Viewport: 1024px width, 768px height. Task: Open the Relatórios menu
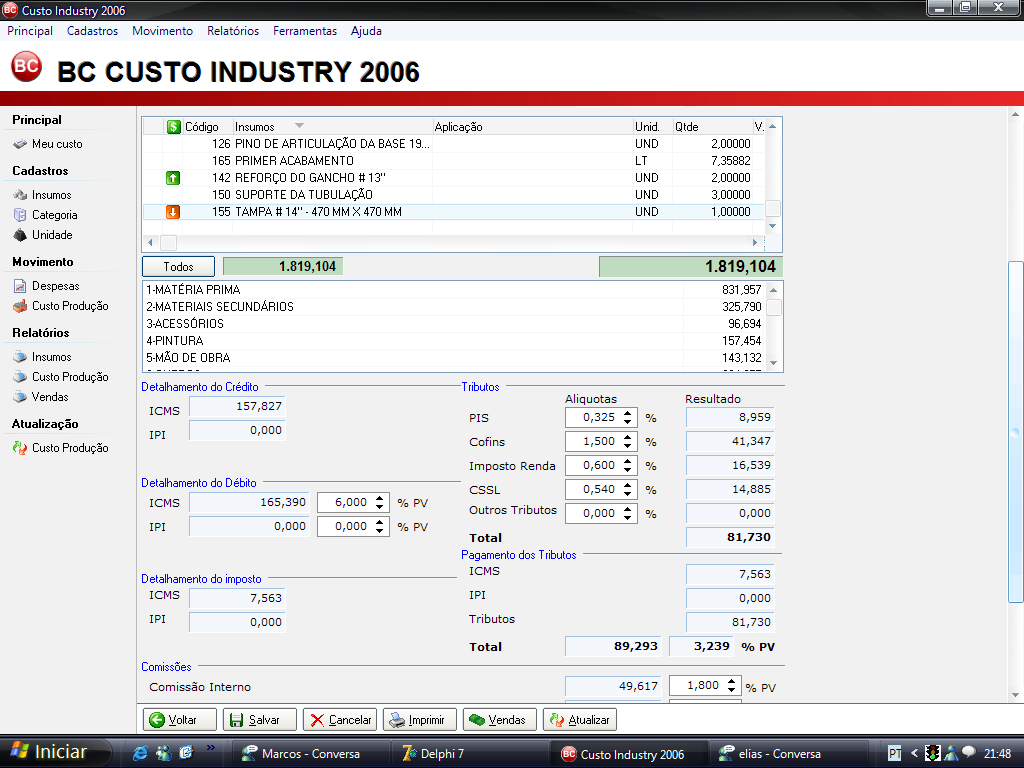(233, 31)
